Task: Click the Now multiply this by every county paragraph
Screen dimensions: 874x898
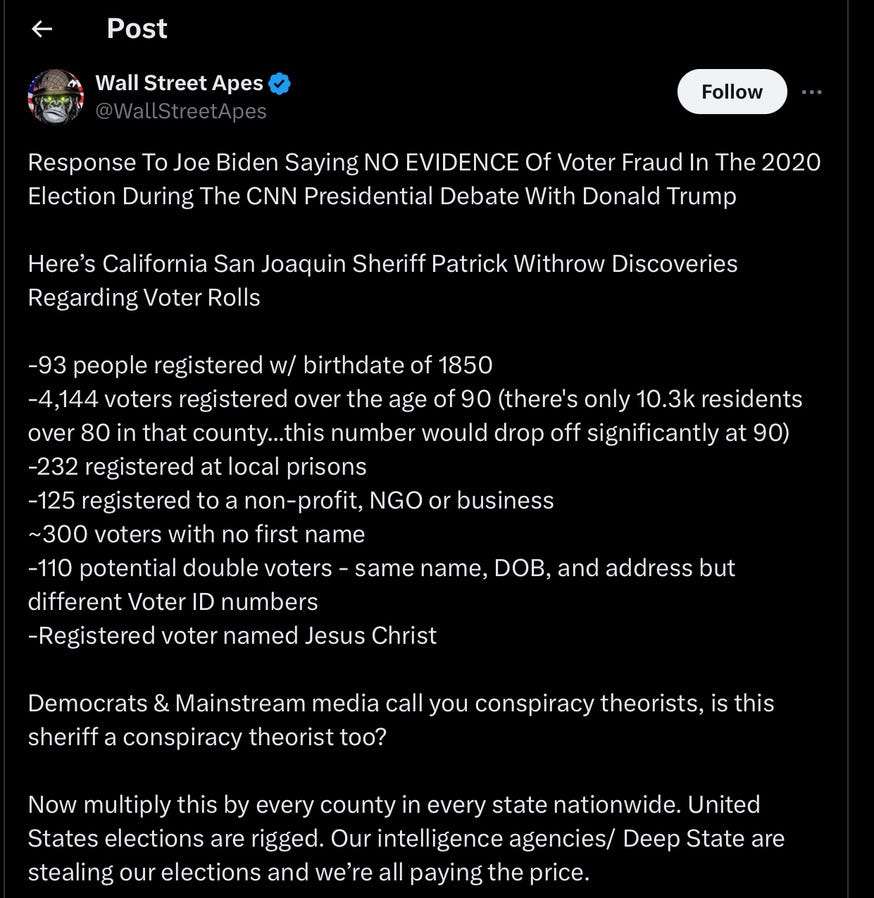Action: click(405, 838)
